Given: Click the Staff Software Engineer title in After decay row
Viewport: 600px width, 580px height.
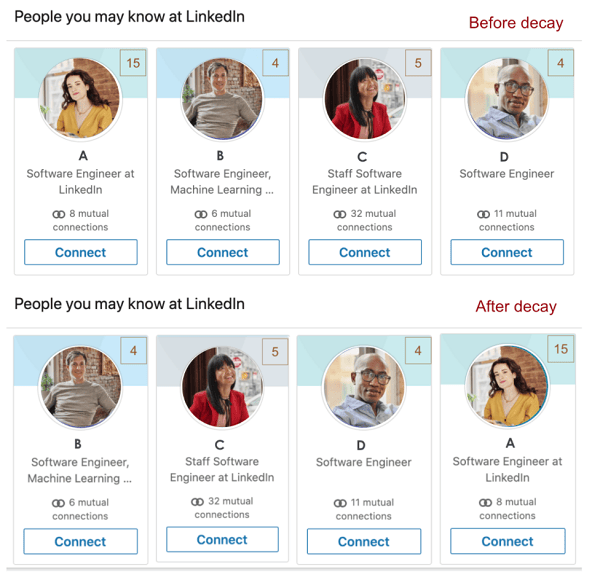Looking at the screenshot, I should pyautogui.click(x=220, y=469).
